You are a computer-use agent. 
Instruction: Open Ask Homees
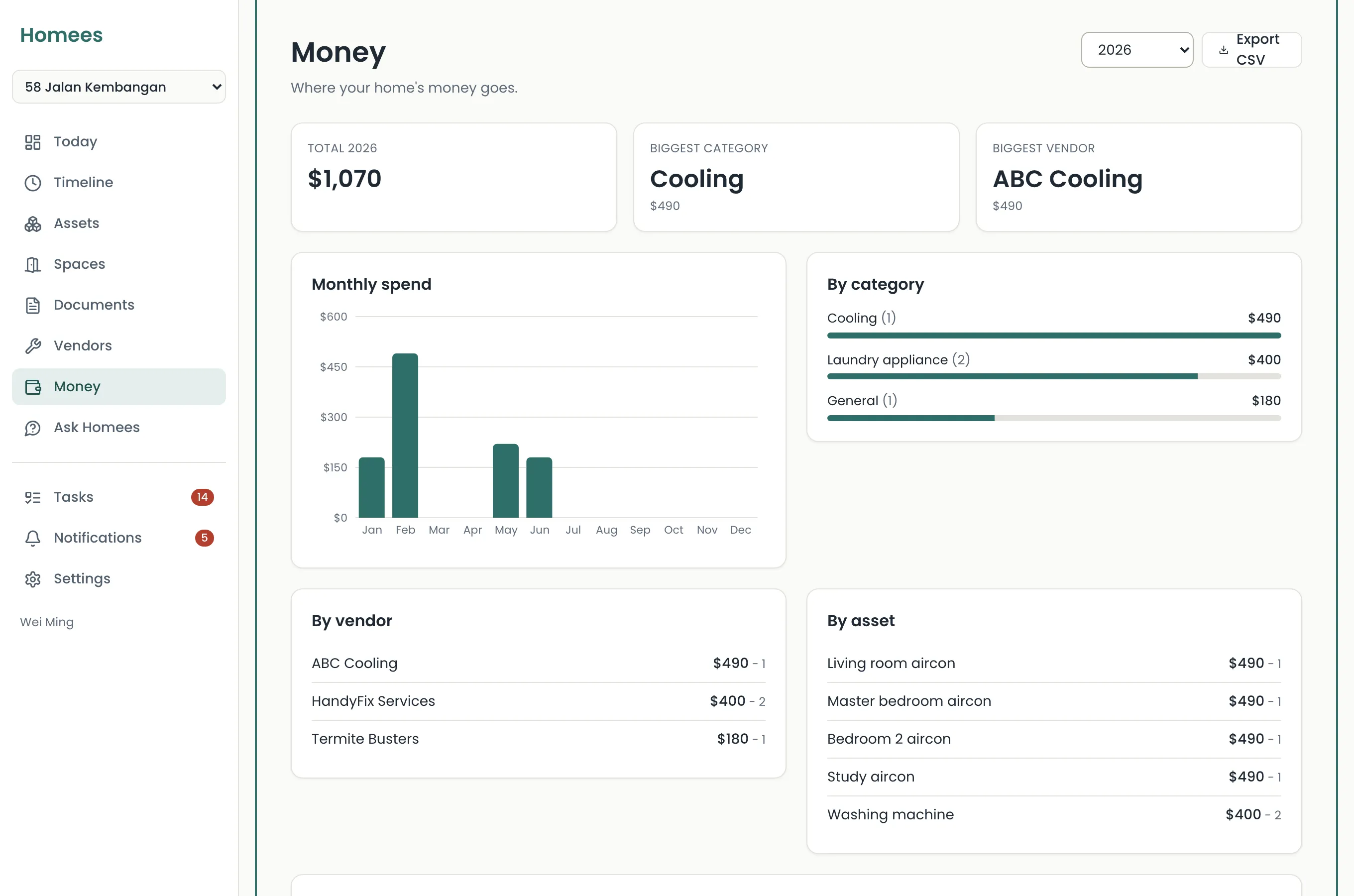119,428
